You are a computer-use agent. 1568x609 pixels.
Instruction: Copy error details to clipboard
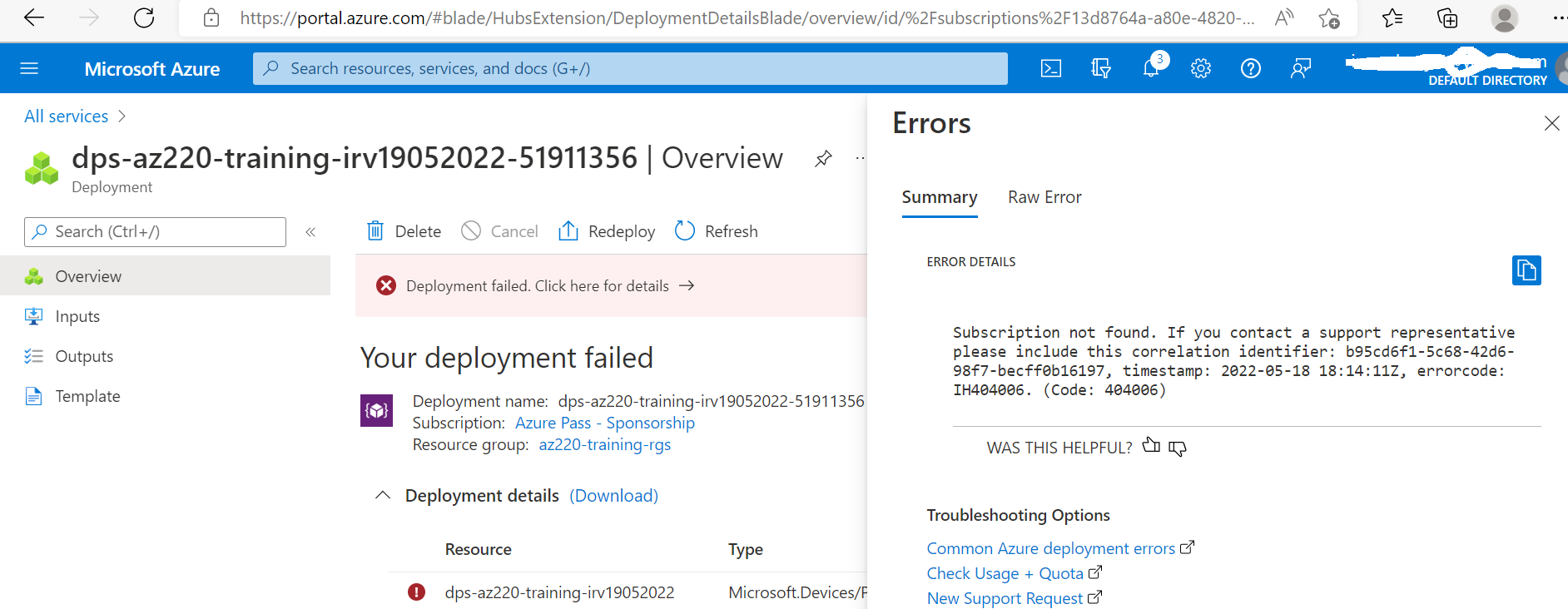[x=1526, y=270]
